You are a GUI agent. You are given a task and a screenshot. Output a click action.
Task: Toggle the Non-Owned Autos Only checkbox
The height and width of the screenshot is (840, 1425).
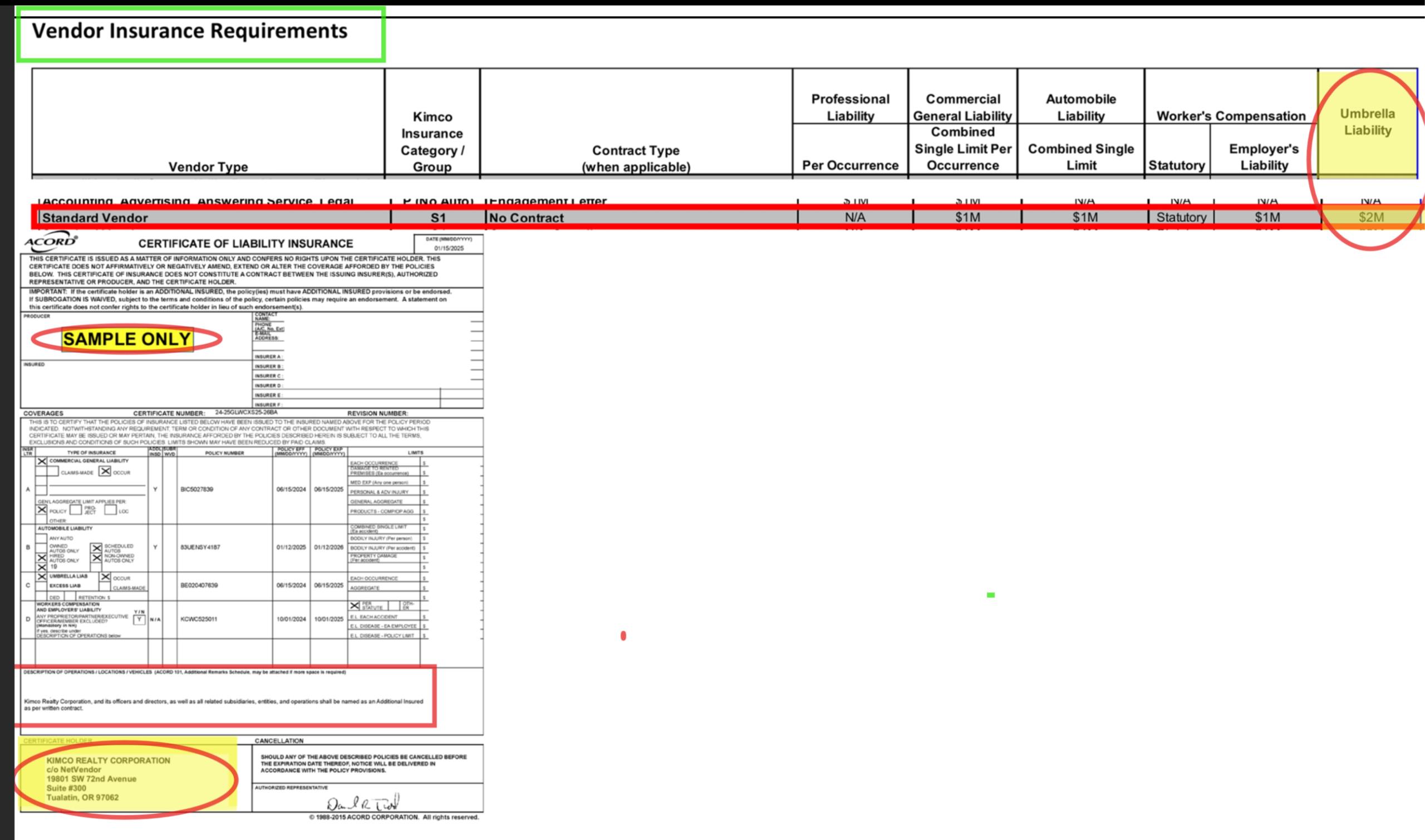tap(97, 558)
